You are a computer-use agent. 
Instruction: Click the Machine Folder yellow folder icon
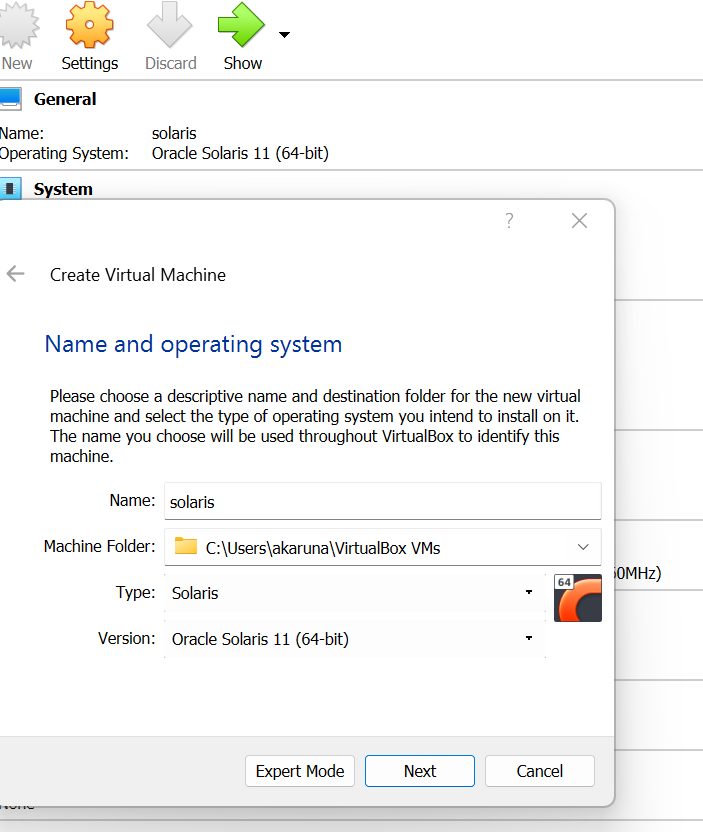[186, 546]
